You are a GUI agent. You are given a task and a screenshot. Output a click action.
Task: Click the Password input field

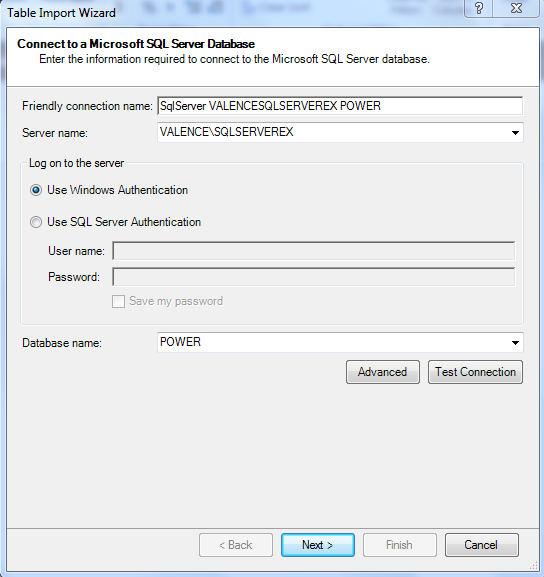point(314,277)
